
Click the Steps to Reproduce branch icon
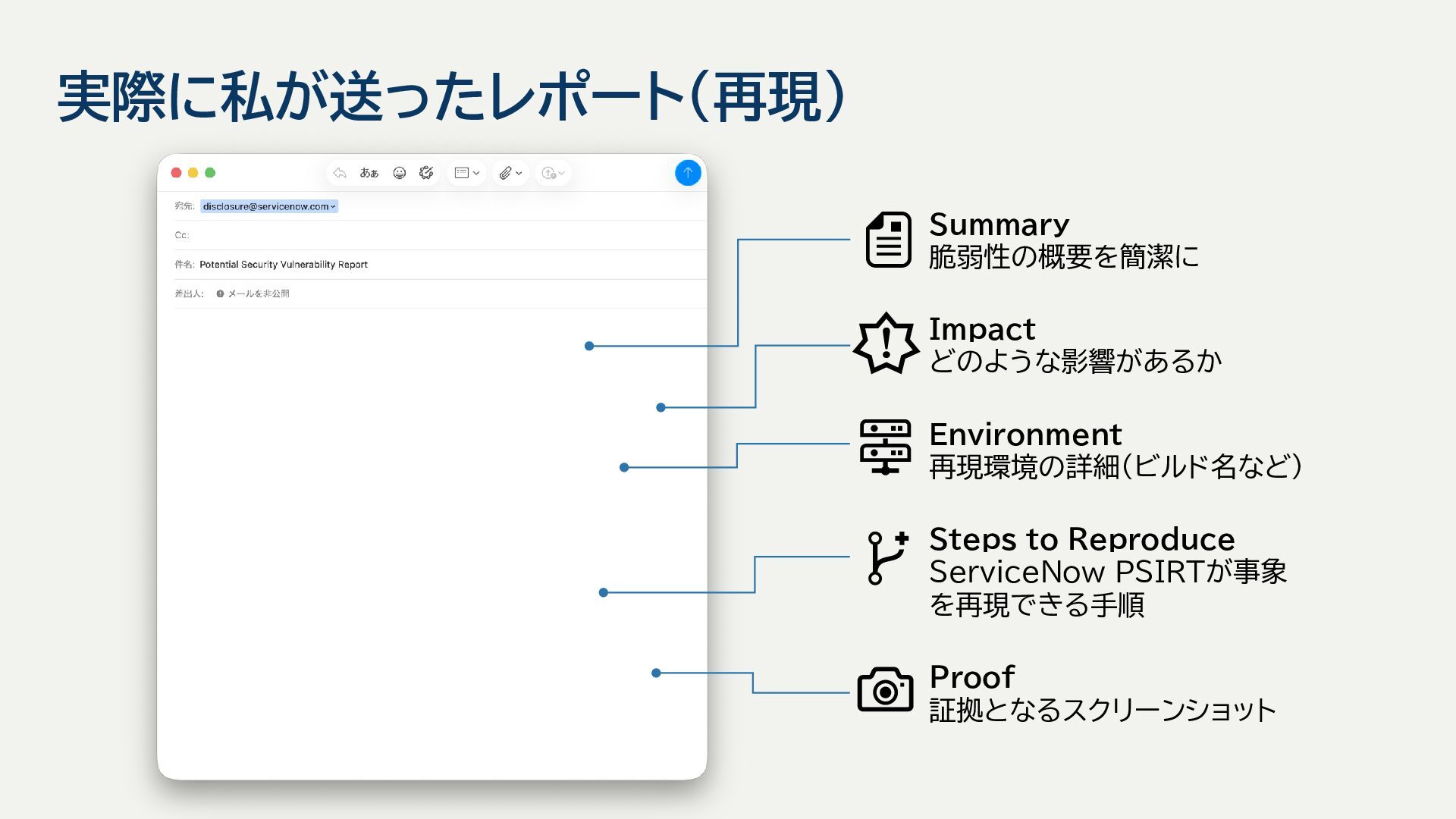click(x=886, y=557)
